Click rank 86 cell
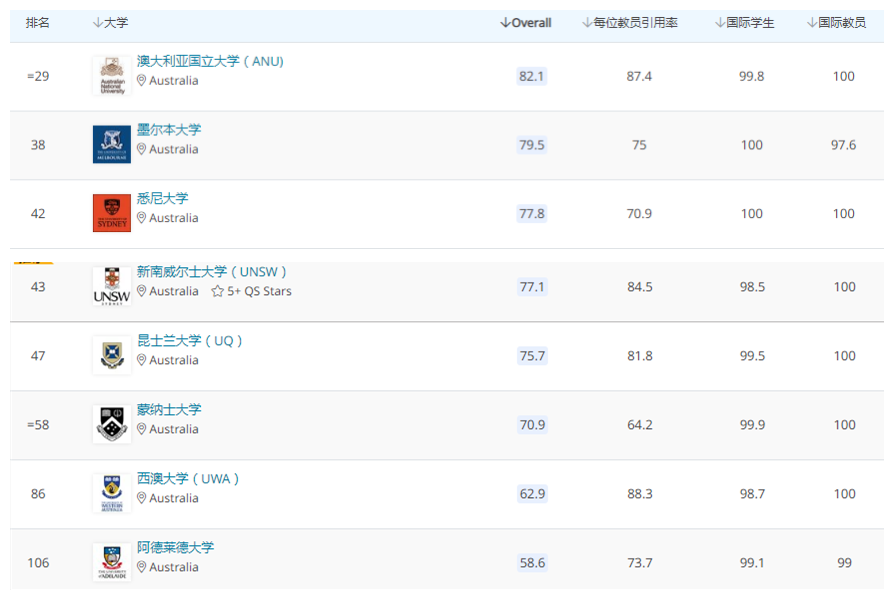 (x=38, y=493)
